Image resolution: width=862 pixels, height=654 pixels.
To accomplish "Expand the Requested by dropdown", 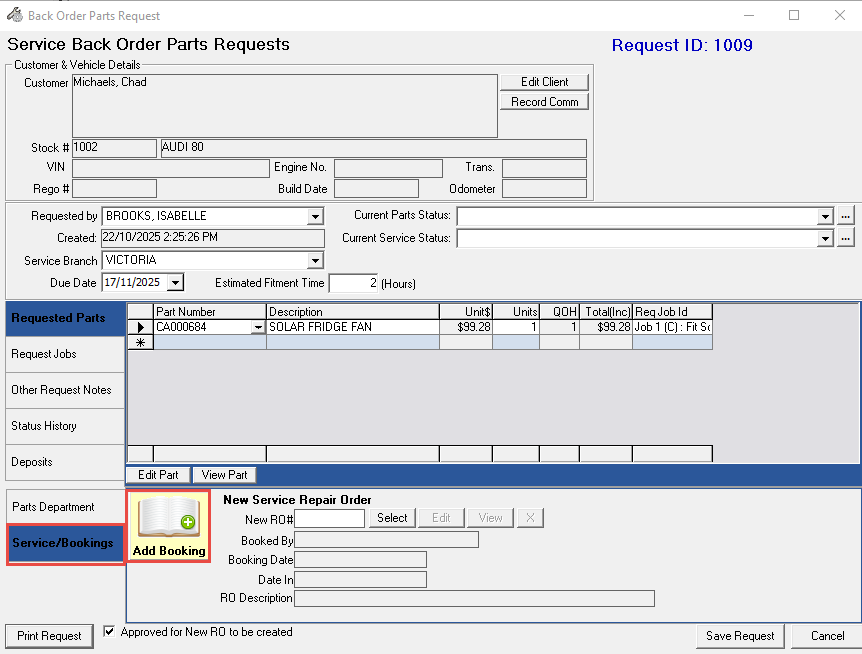I will [x=315, y=216].
